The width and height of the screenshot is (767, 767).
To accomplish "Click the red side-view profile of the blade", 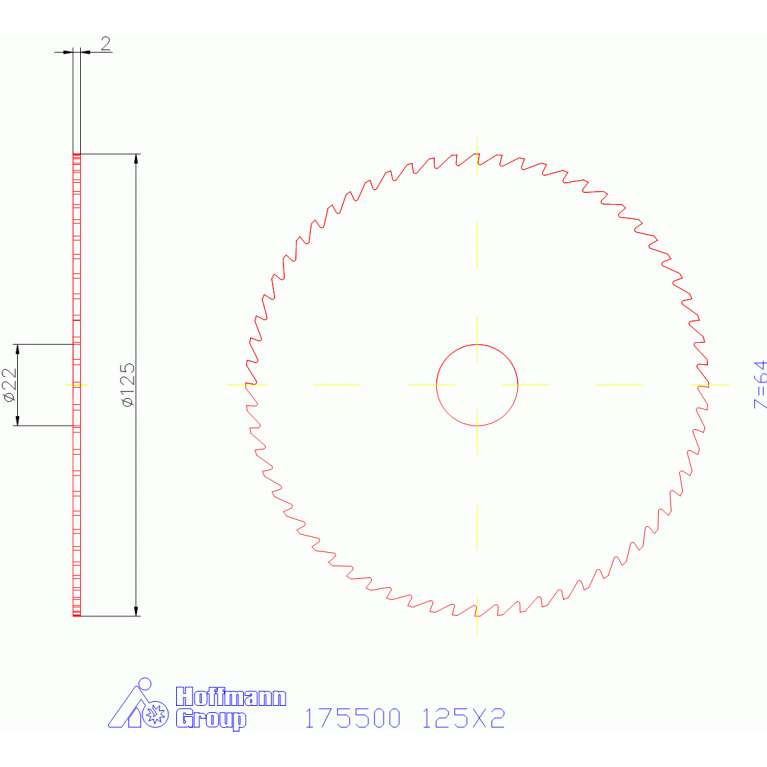I will tap(77, 385).
